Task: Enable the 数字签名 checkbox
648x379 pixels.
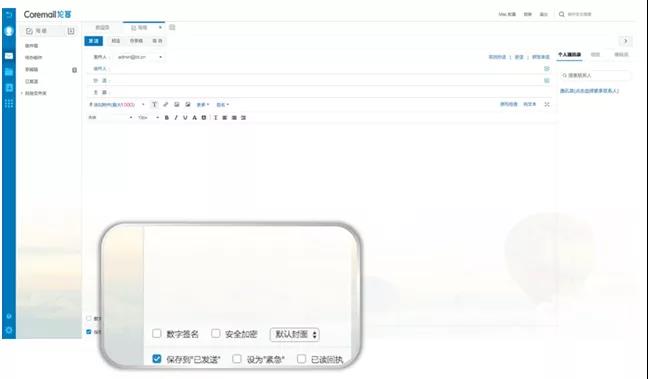Action: [157, 333]
